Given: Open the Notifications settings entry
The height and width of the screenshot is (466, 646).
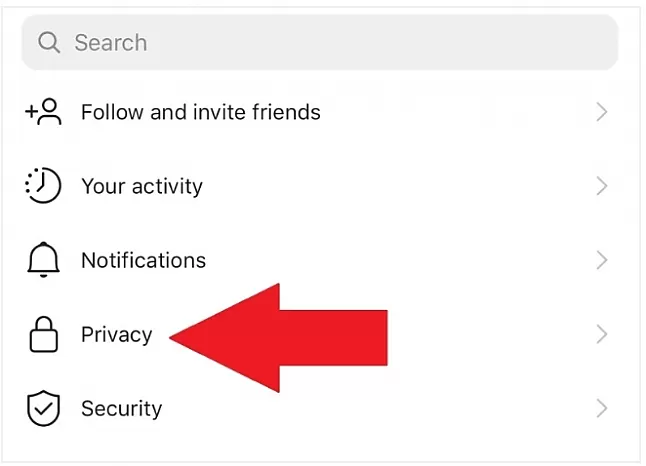Looking at the screenshot, I should pyautogui.click(x=143, y=260).
